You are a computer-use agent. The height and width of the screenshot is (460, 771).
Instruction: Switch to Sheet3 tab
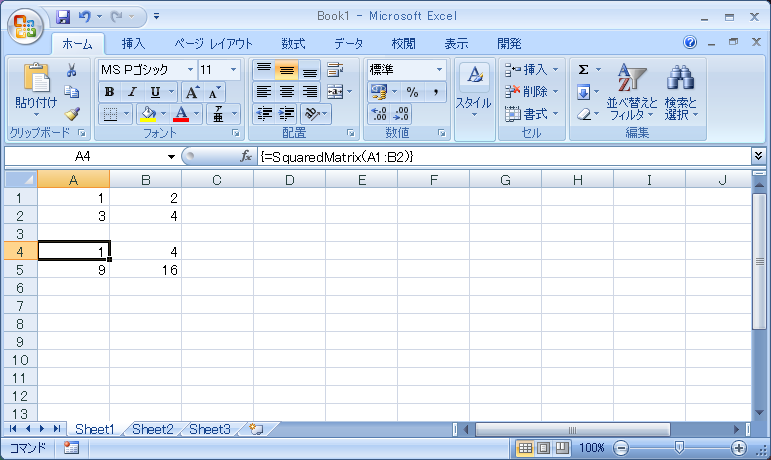coord(210,429)
